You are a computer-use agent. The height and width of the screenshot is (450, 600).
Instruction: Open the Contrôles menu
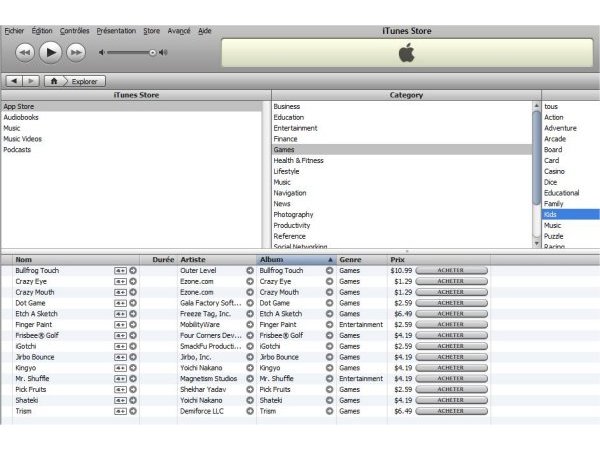(x=75, y=31)
